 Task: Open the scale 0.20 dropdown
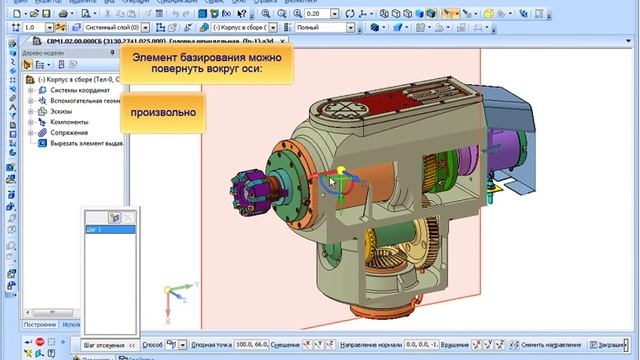tap(334, 13)
